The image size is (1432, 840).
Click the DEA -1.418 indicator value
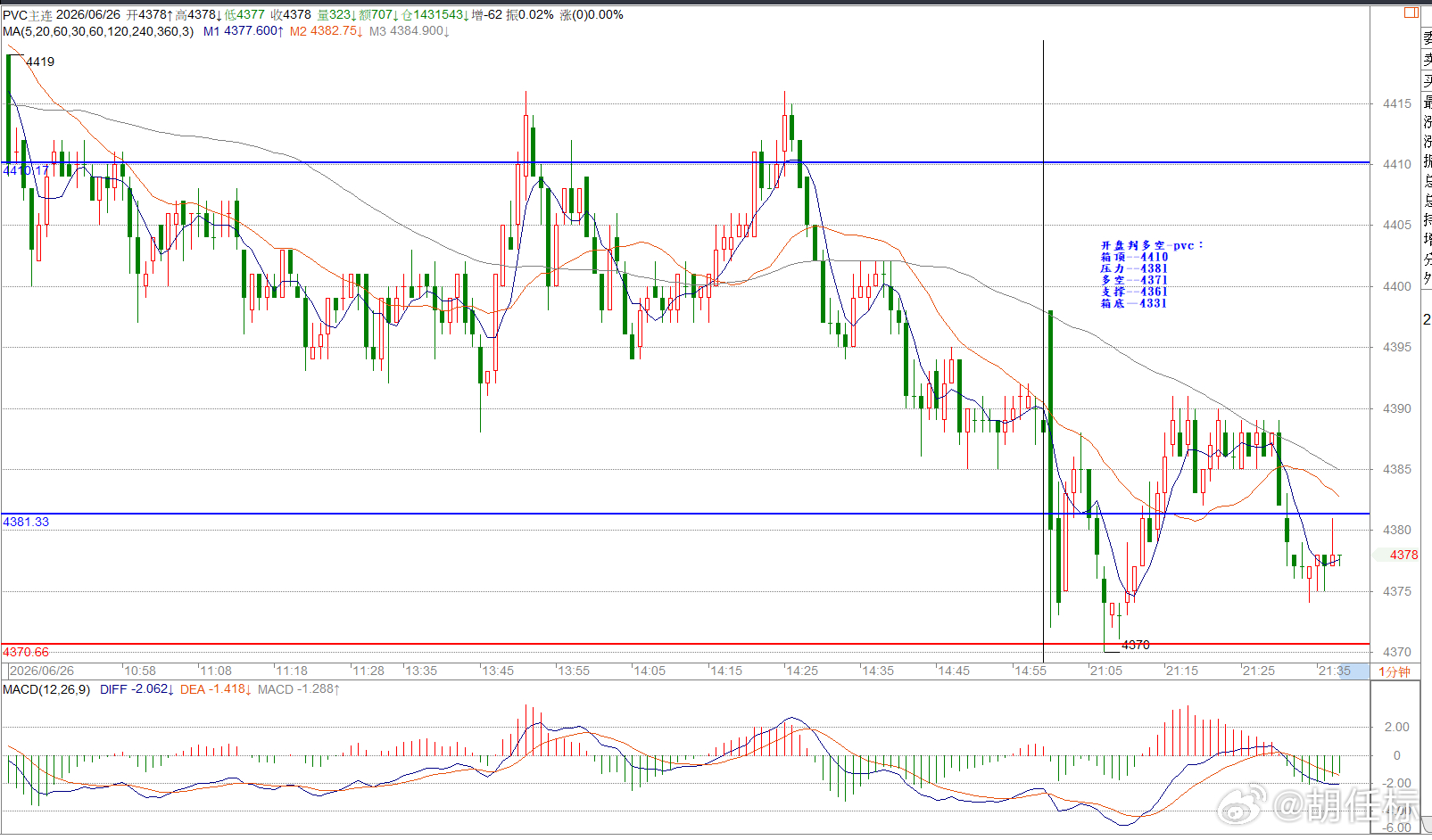(216, 689)
